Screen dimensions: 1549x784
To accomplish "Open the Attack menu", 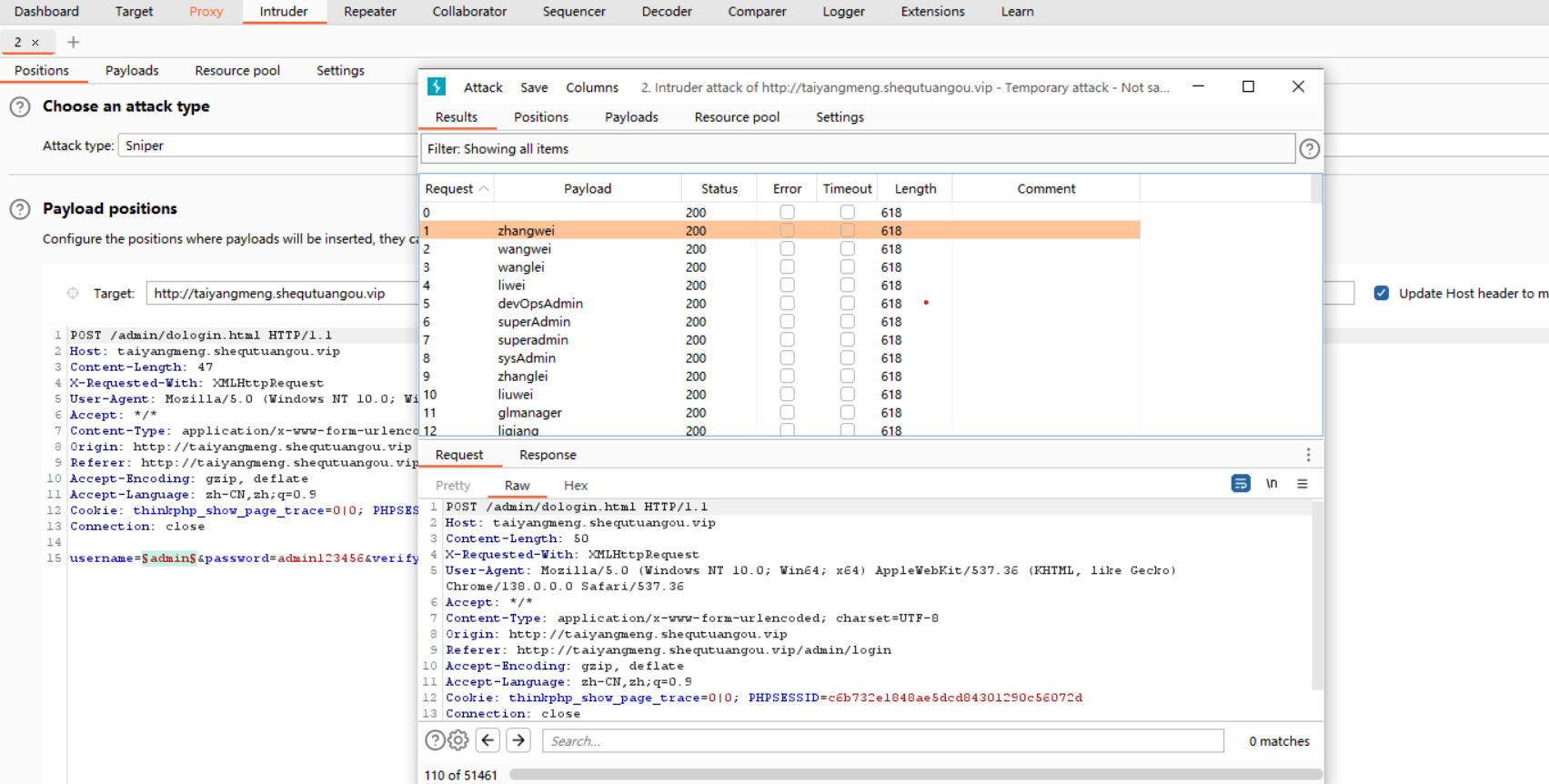I will tap(483, 87).
